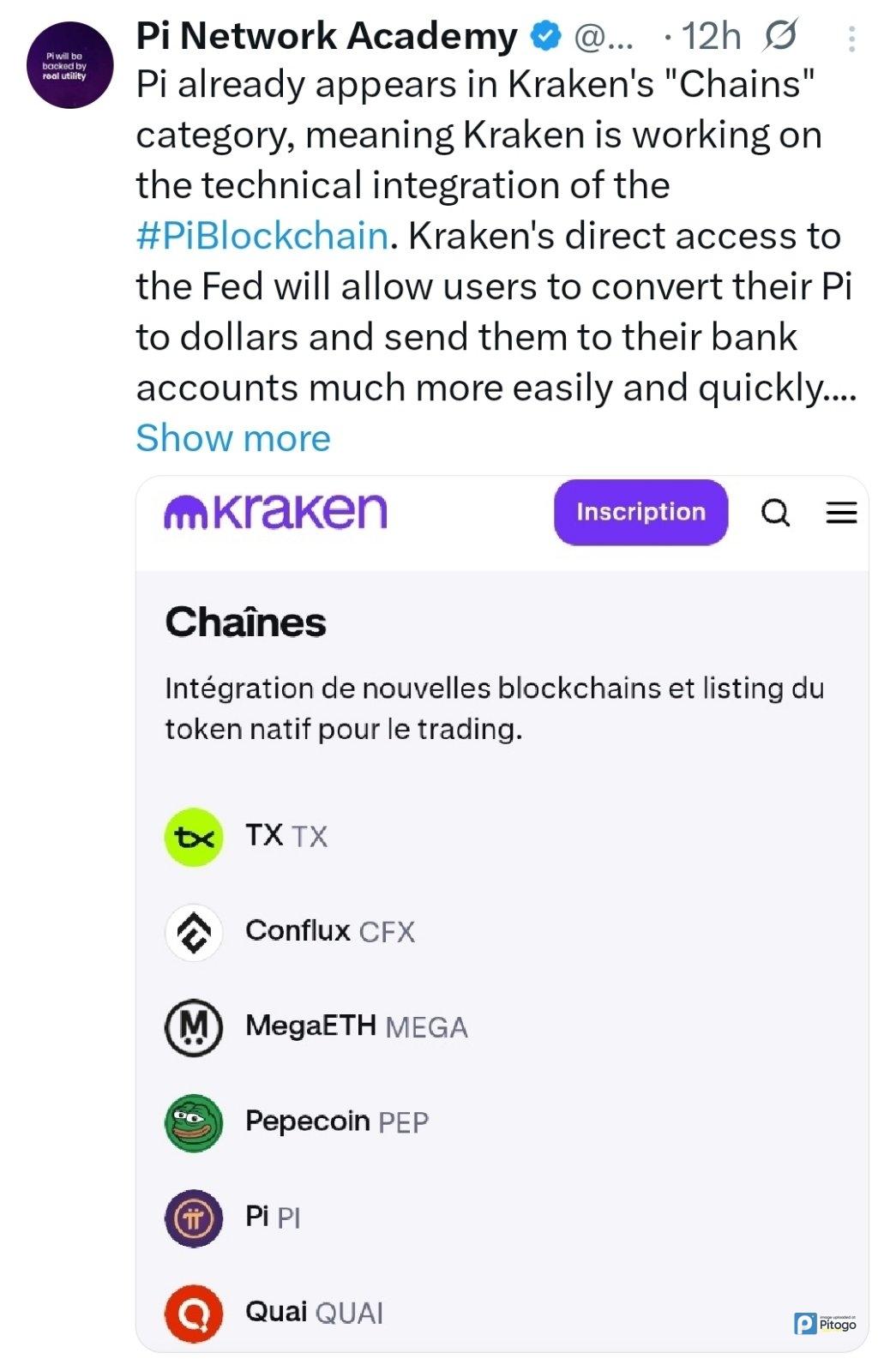Open Pi Network Academy profile avatar
The width and height of the screenshot is (896, 1371).
pyautogui.click(x=69, y=65)
